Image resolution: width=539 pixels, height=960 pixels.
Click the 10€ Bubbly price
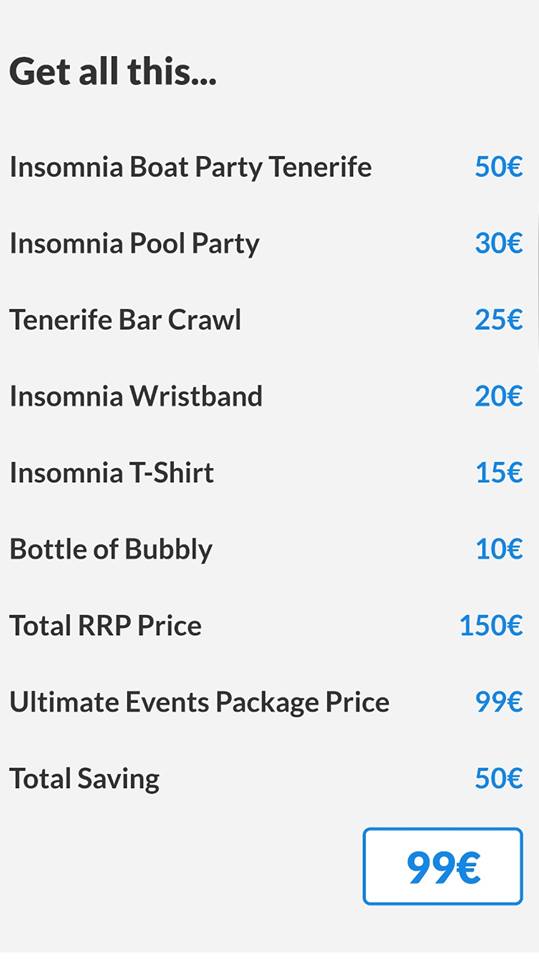[x=499, y=549]
